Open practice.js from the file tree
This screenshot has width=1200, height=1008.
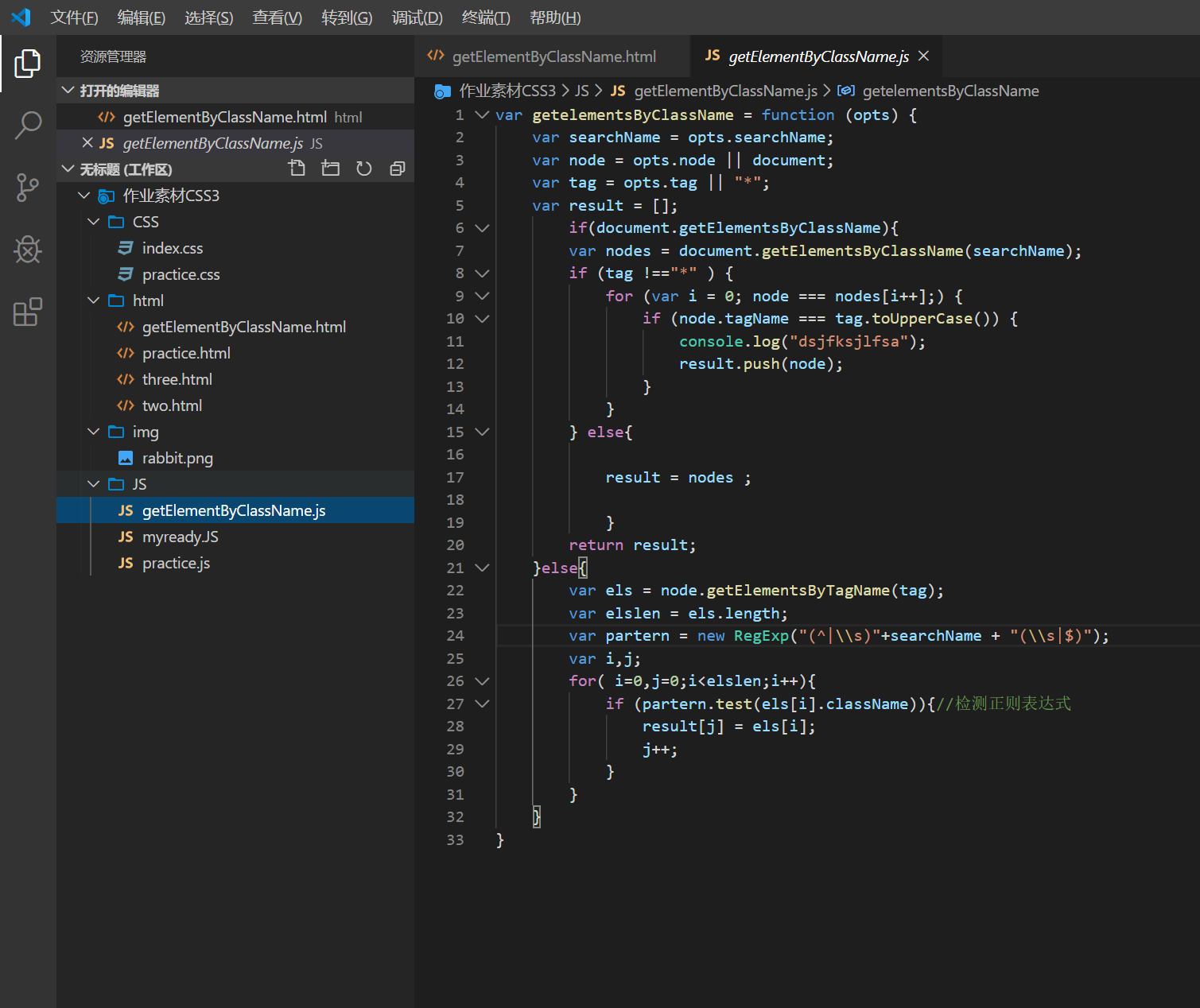tap(235, 563)
